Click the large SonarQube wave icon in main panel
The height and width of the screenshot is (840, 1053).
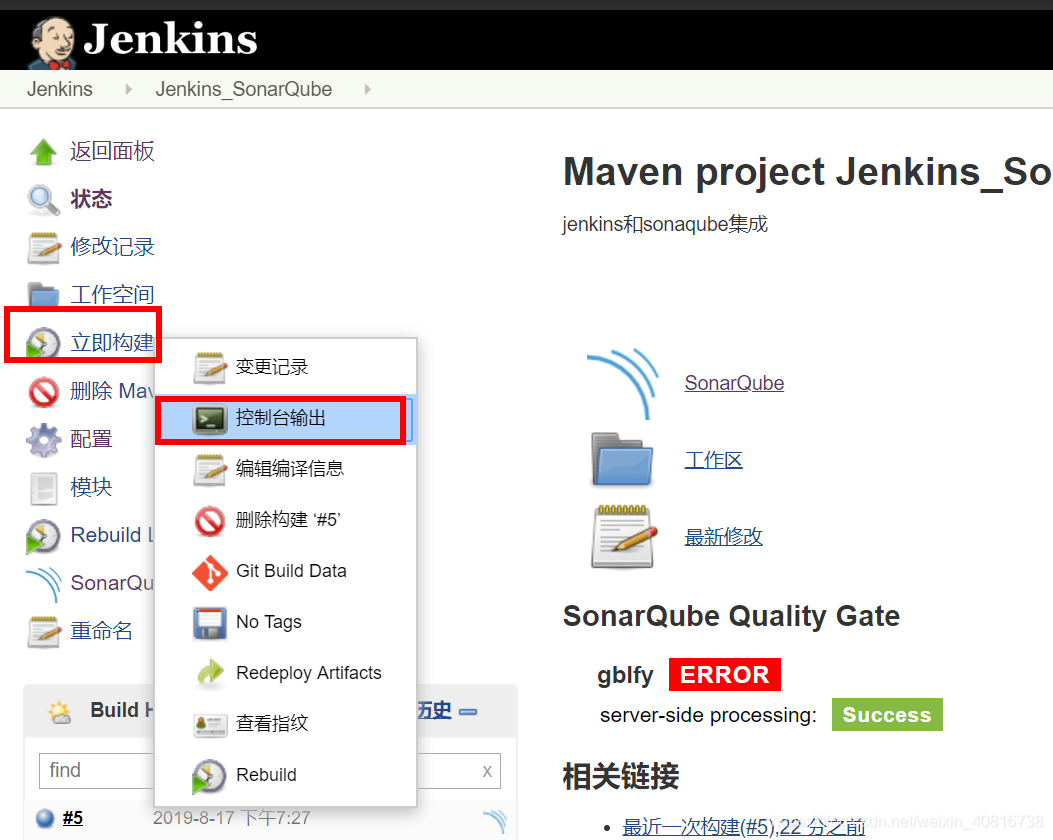623,384
